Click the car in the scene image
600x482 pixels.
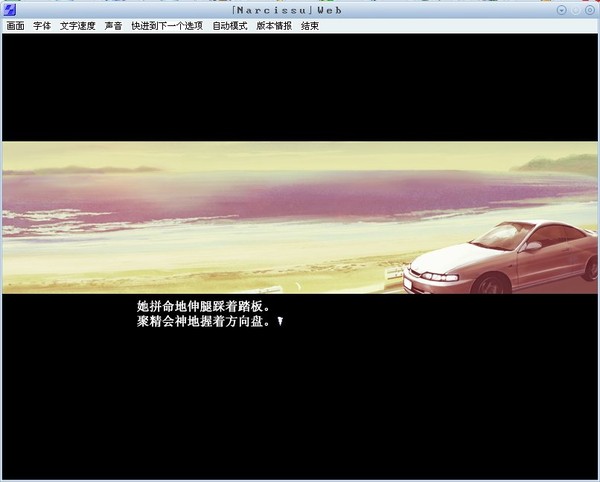point(501,257)
